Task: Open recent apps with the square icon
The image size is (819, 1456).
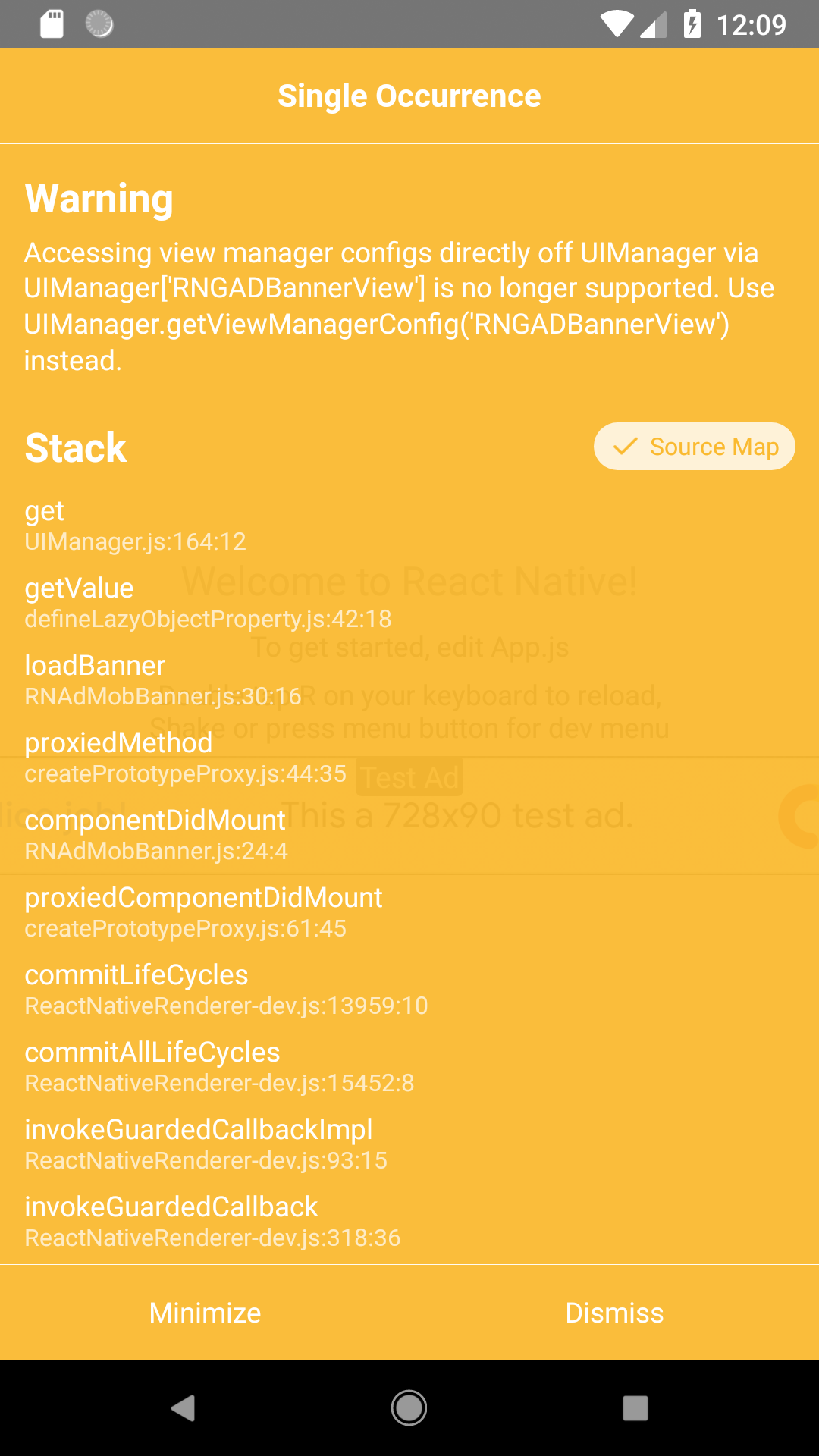Action: click(x=635, y=1408)
